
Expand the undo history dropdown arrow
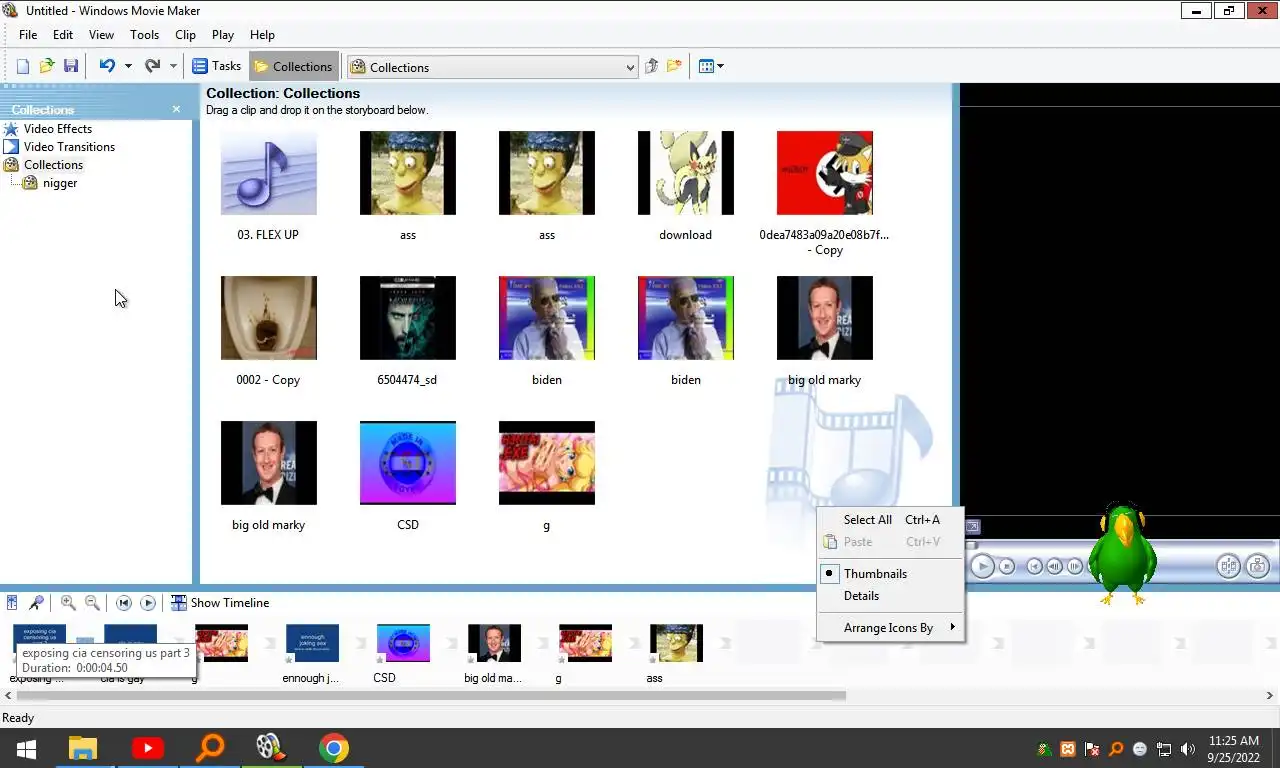tap(128, 67)
